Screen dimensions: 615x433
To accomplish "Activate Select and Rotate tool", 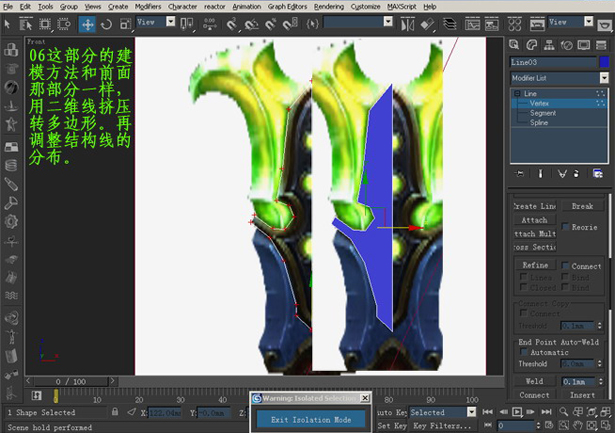I will pyautogui.click(x=106, y=24).
